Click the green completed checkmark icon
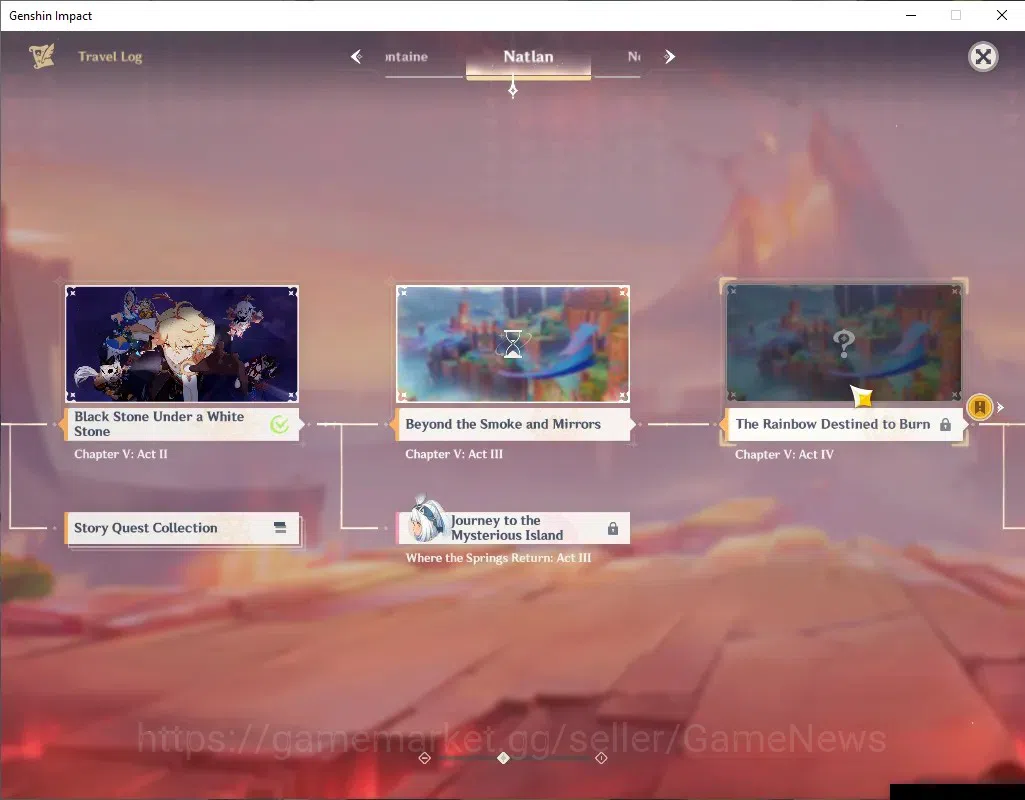This screenshot has height=800, width=1025. pyautogui.click(x=279, y=425)
